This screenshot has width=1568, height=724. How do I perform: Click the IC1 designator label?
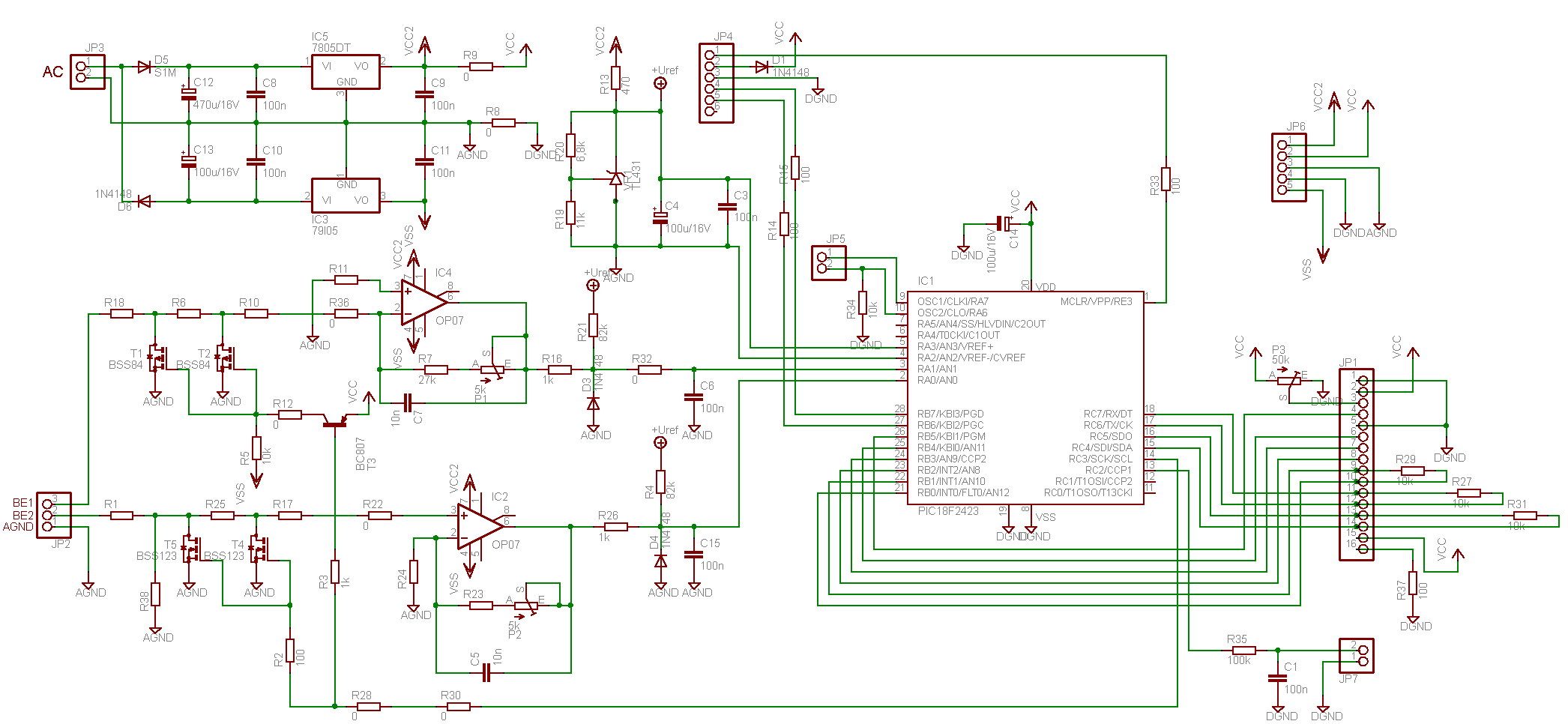926,281
